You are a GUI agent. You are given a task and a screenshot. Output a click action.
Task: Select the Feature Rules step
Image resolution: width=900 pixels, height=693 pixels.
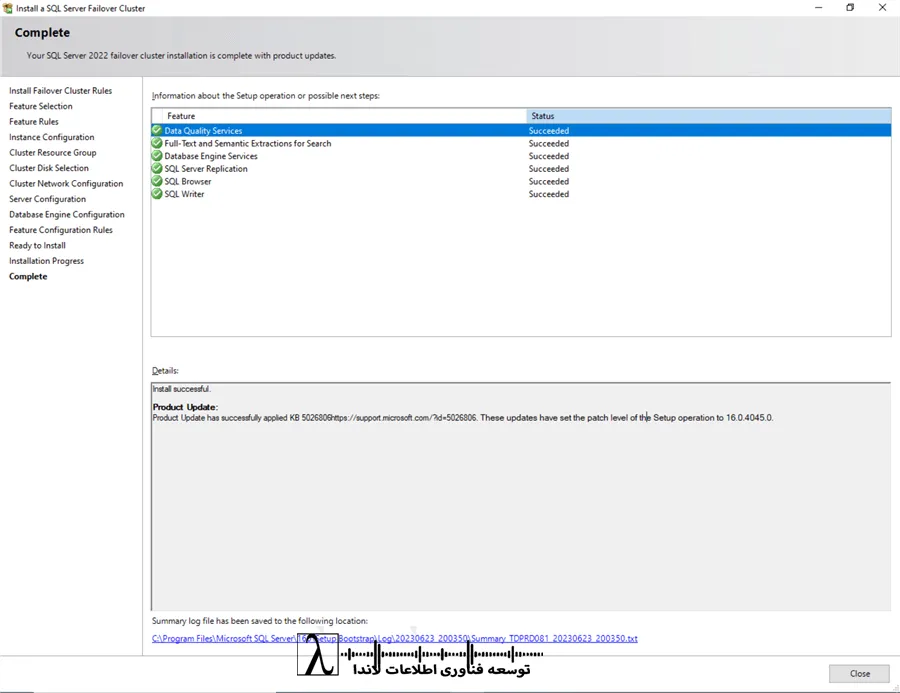(x=34, y=122)
